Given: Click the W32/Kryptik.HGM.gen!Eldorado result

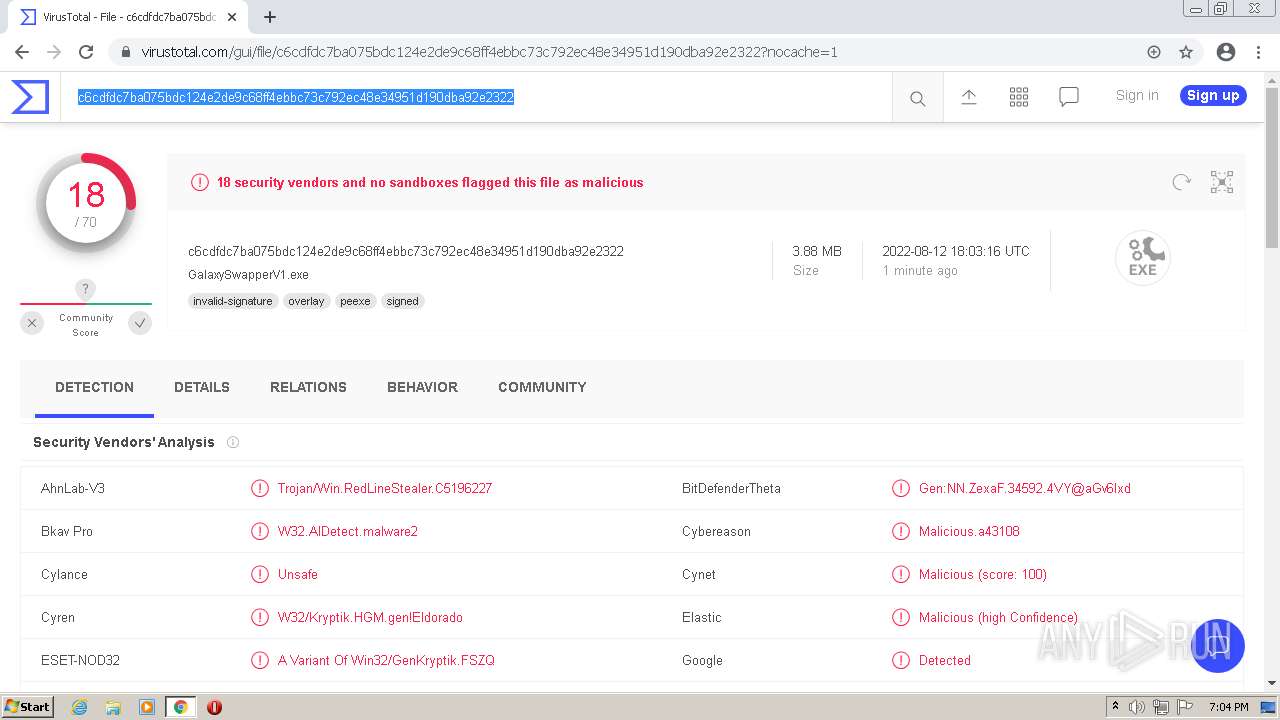Looking at the screenshot, I should tap(370, 617).
